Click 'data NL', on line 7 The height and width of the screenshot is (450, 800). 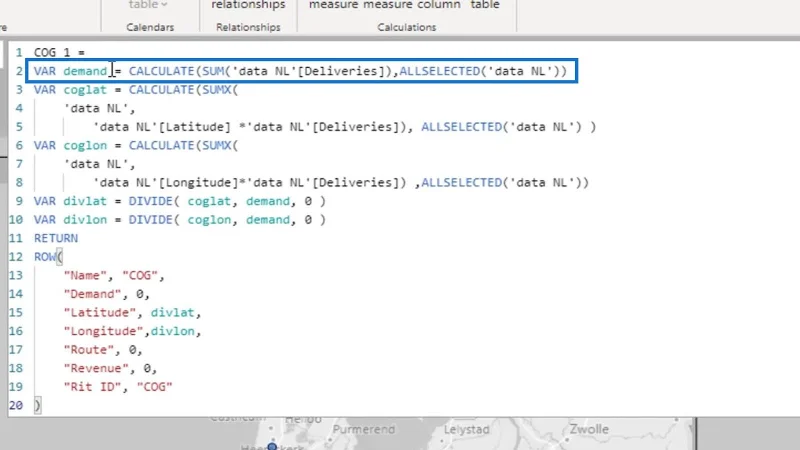[99, 164]
